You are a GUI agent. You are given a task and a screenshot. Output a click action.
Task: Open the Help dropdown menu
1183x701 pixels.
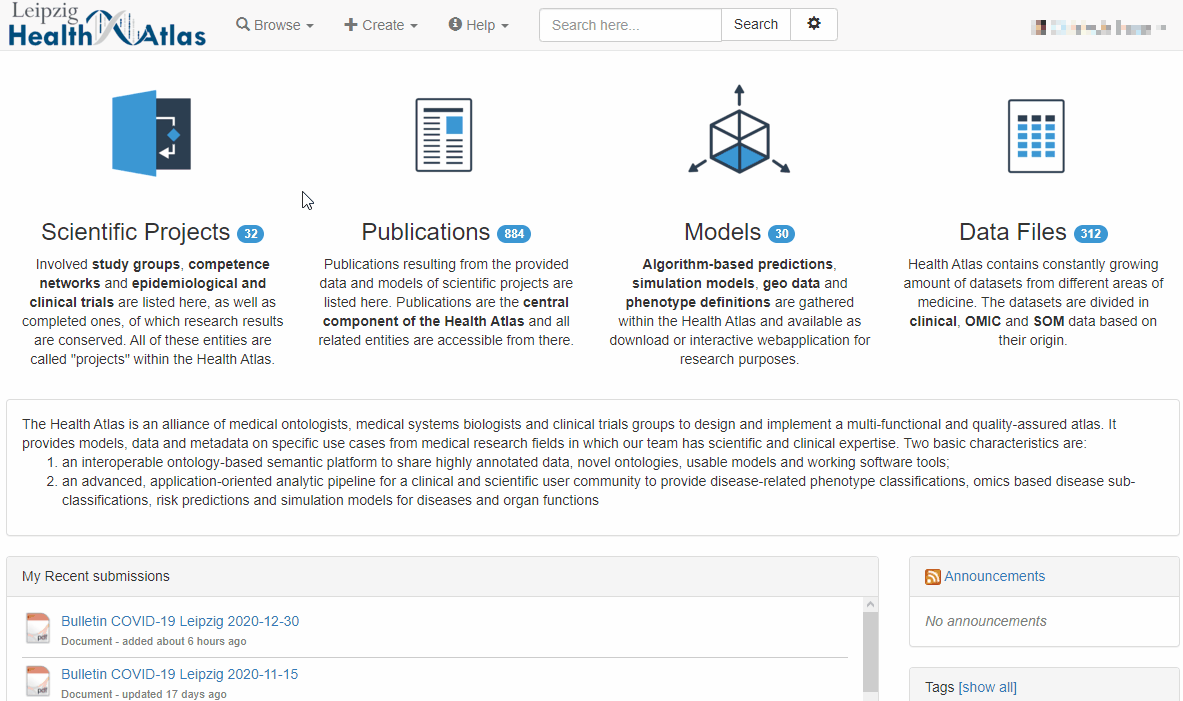[x=479, y=25]
